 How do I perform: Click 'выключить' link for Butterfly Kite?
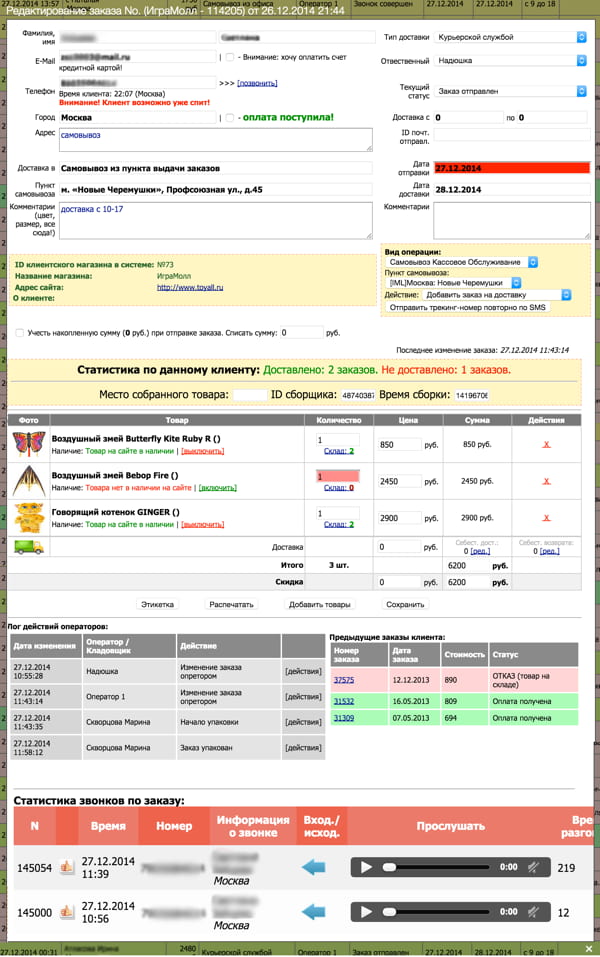203,451
